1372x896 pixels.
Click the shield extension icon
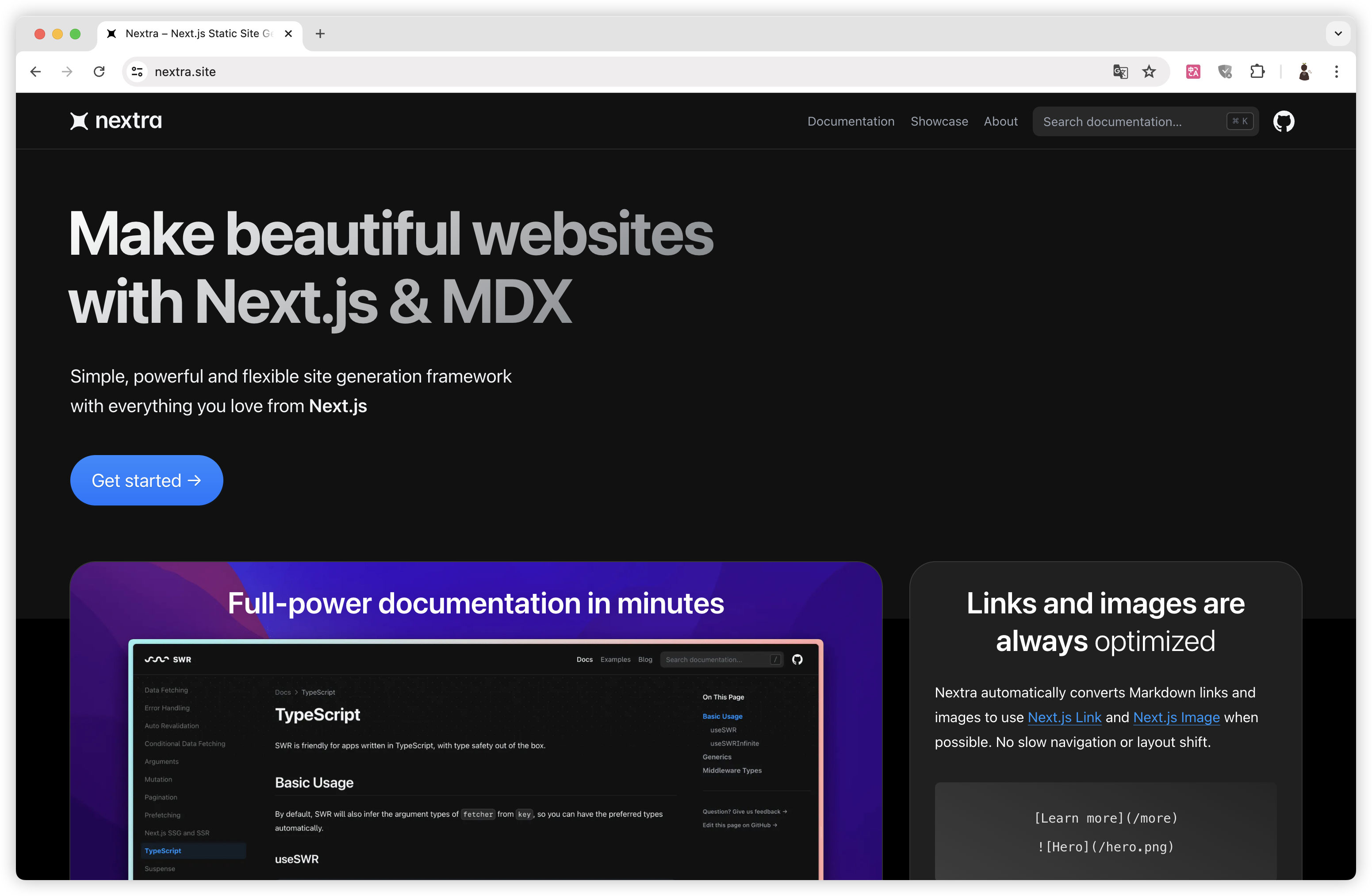[1225, 72]
